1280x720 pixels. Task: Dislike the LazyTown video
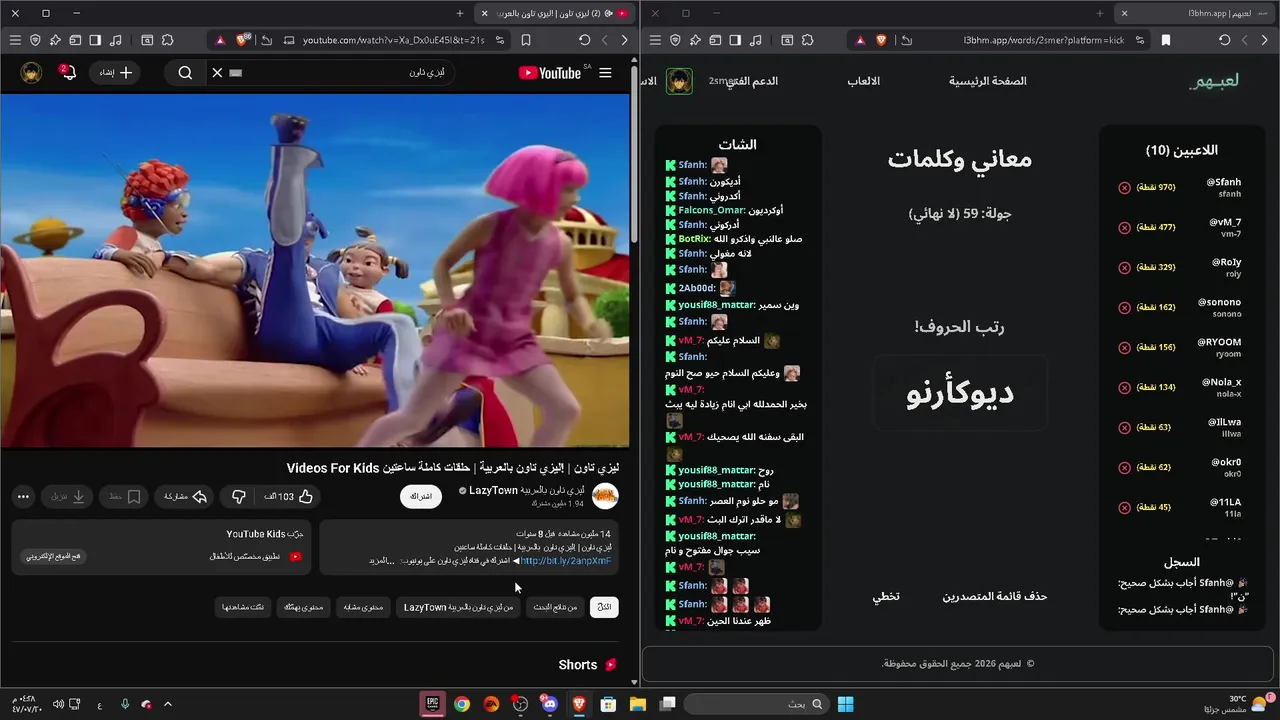(x=239, y=496)
